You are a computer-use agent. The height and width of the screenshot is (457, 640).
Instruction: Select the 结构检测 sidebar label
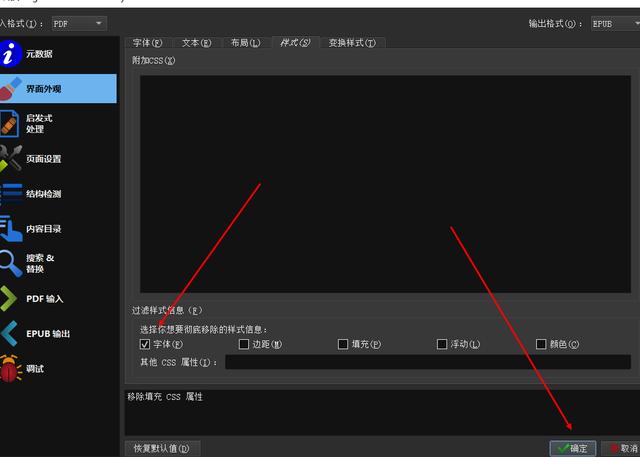(44, 194)
